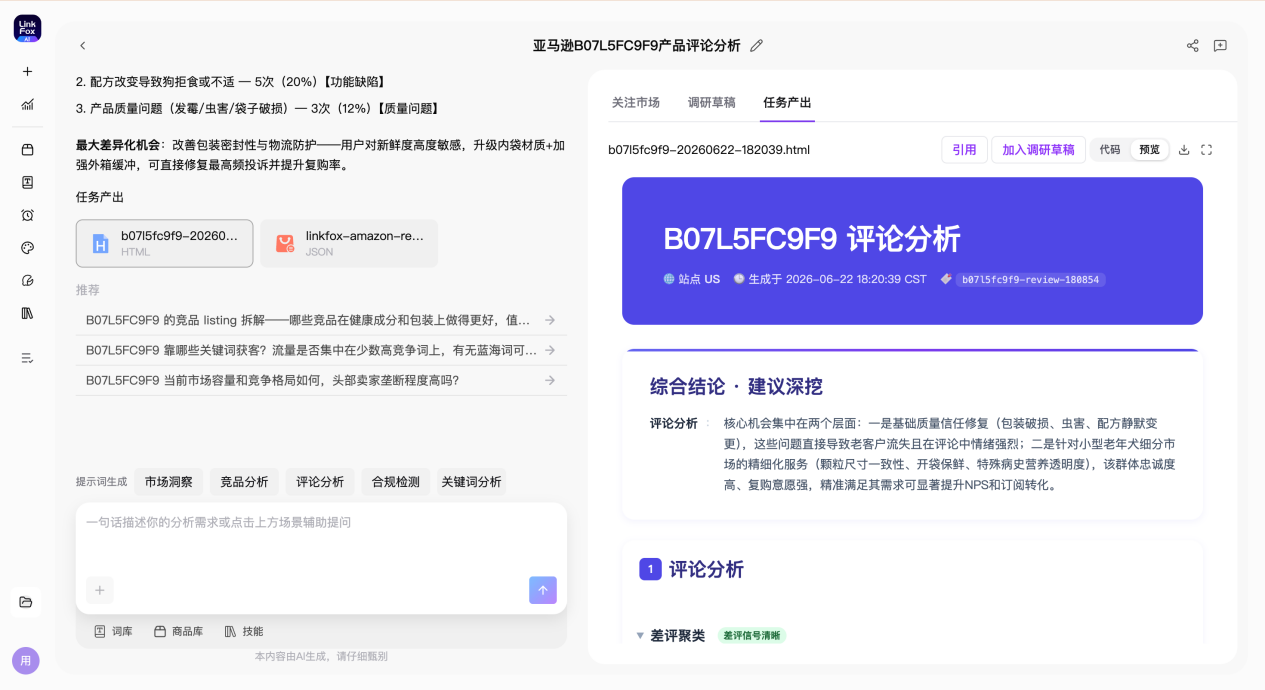Open the folder icon near sidebar bottom

coord(26,602)
